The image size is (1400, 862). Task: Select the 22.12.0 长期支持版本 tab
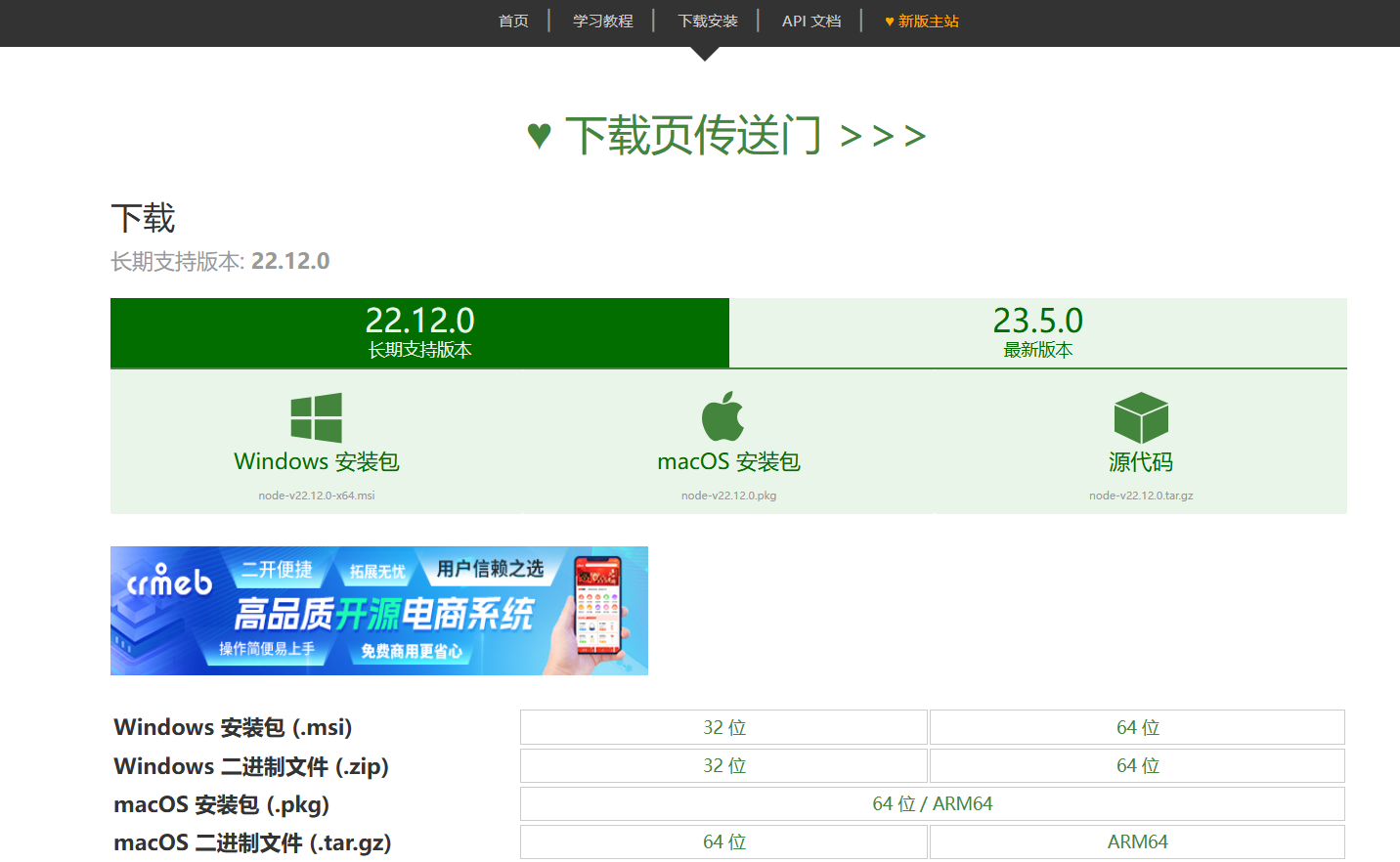click(419, 332)
